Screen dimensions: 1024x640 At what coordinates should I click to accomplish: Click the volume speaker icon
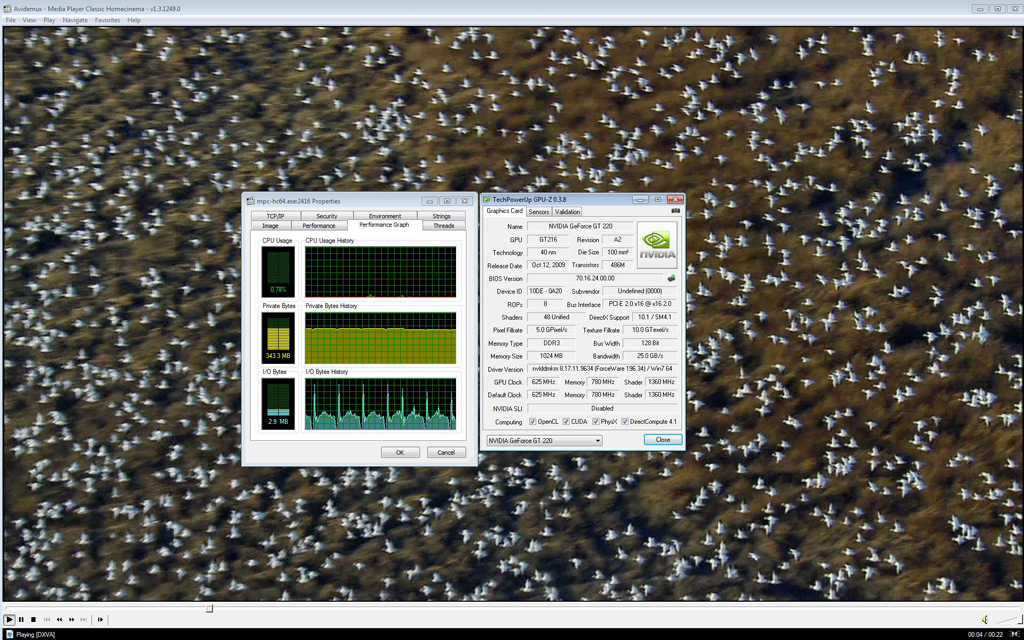(985, 620)
